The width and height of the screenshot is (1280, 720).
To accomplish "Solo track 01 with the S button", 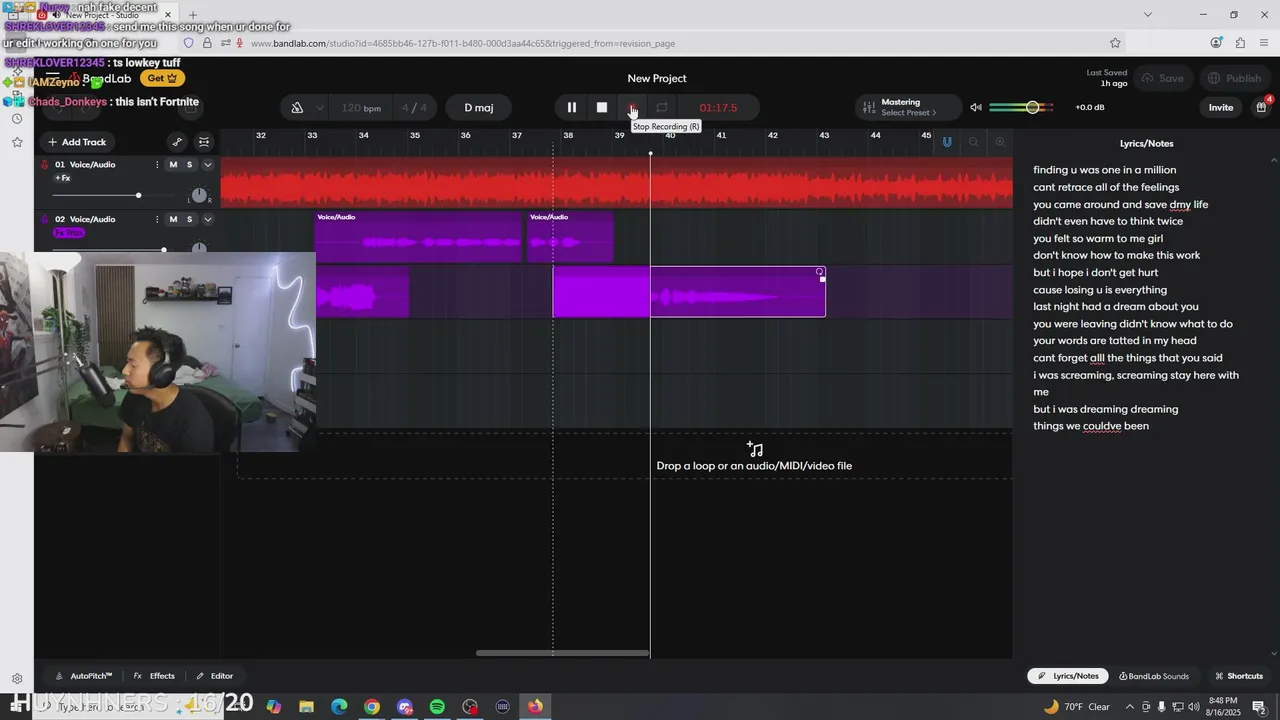I will [189, 164].
